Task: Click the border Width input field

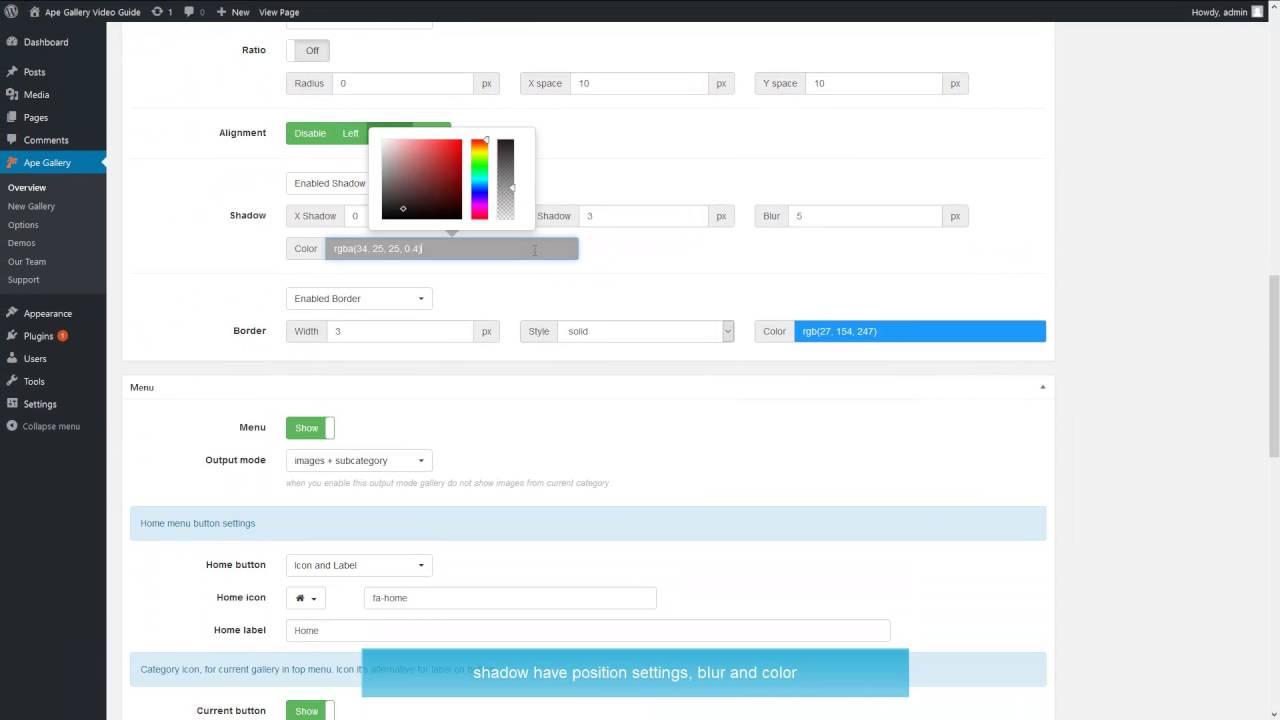Action: 400,331
